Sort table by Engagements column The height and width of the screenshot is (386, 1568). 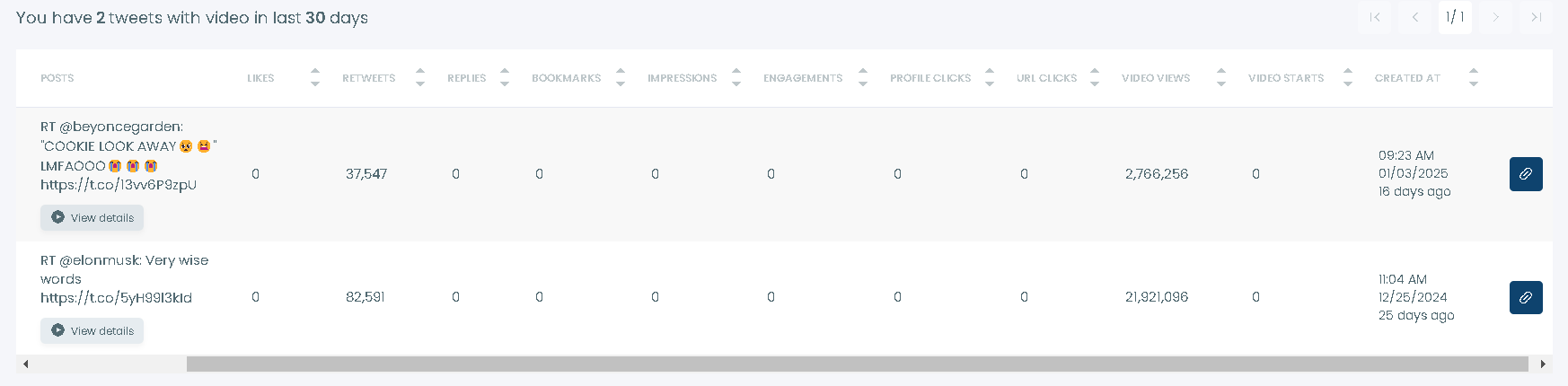pos(862,78)
